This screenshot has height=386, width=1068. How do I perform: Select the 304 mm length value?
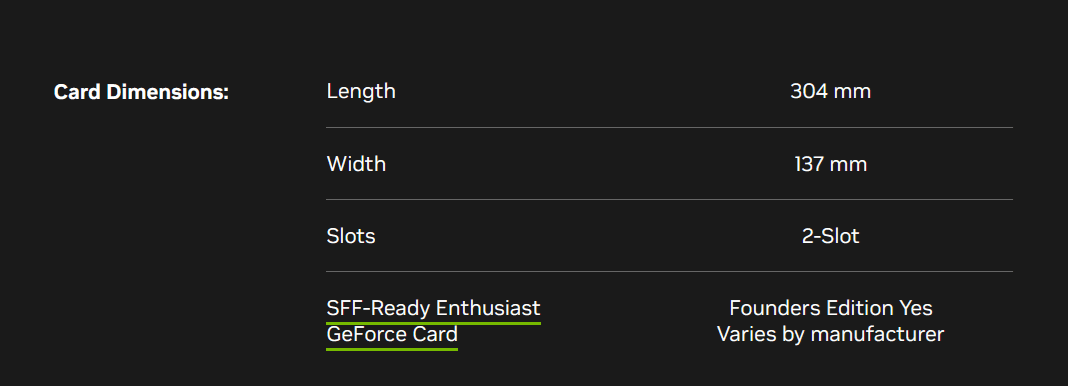[x=830, y=91]
